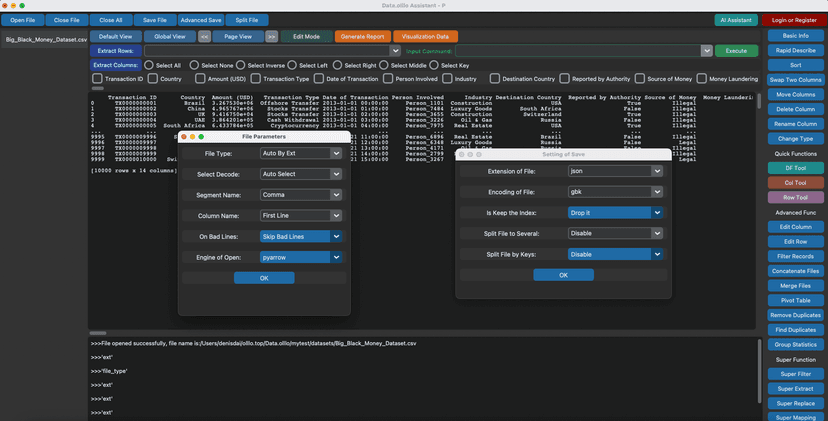Click the Extract Rows input field

267,51
